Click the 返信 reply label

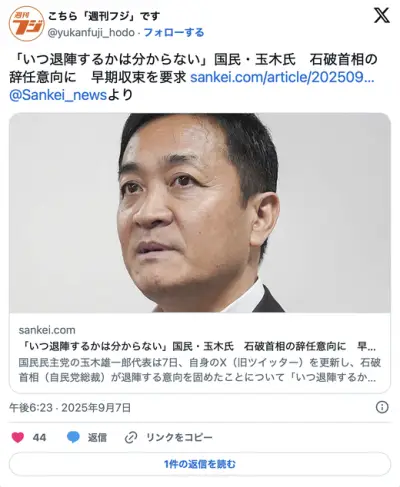point(97,437)
